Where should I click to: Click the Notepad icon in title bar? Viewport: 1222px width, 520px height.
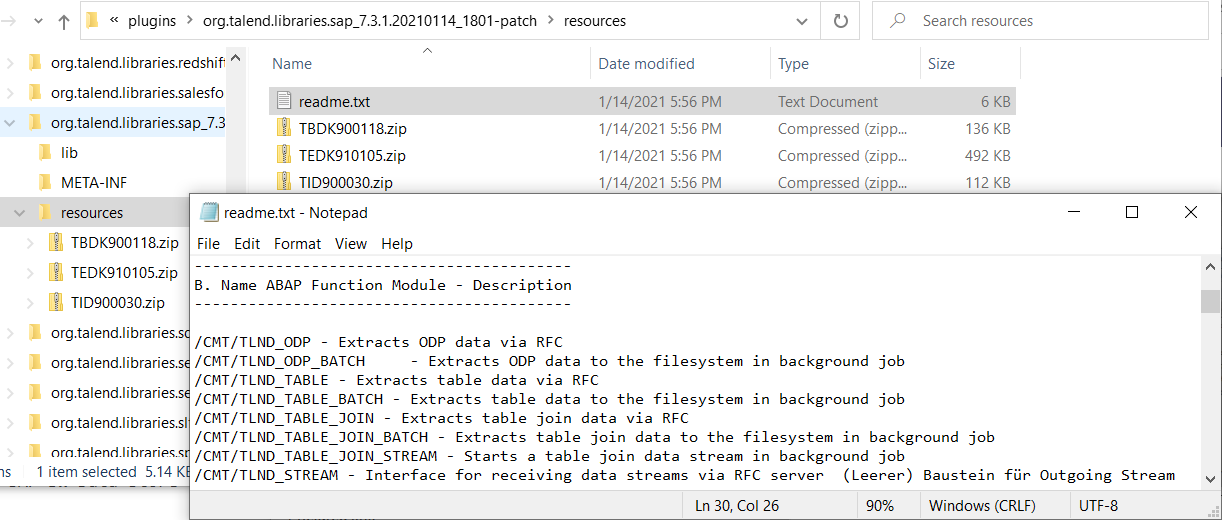209,212
